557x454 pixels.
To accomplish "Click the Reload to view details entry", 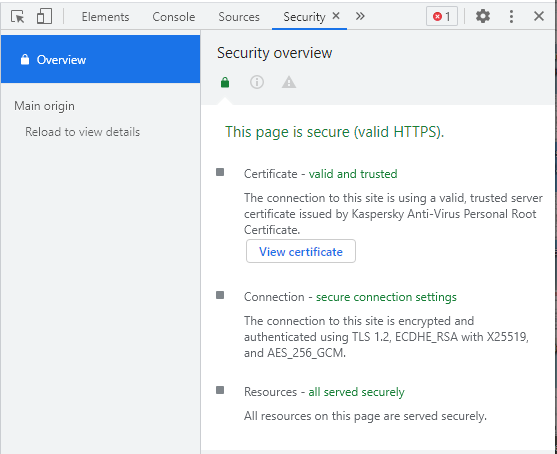I will click(82, 132).
